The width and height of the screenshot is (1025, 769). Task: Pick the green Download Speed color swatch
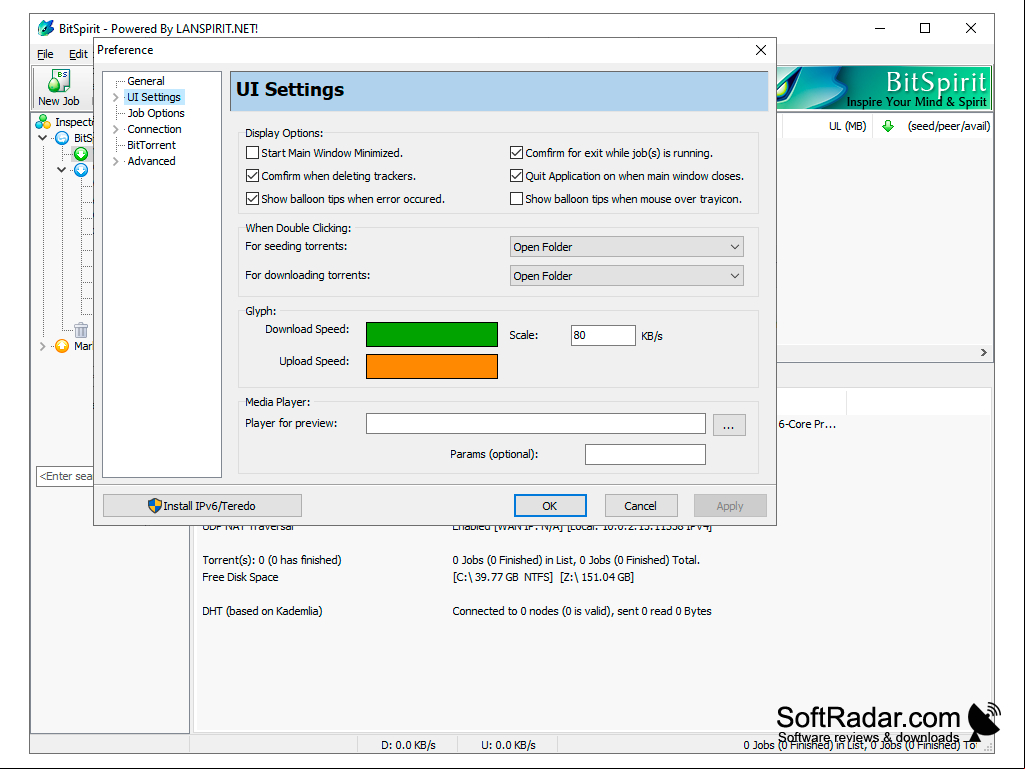pos(431,334)
